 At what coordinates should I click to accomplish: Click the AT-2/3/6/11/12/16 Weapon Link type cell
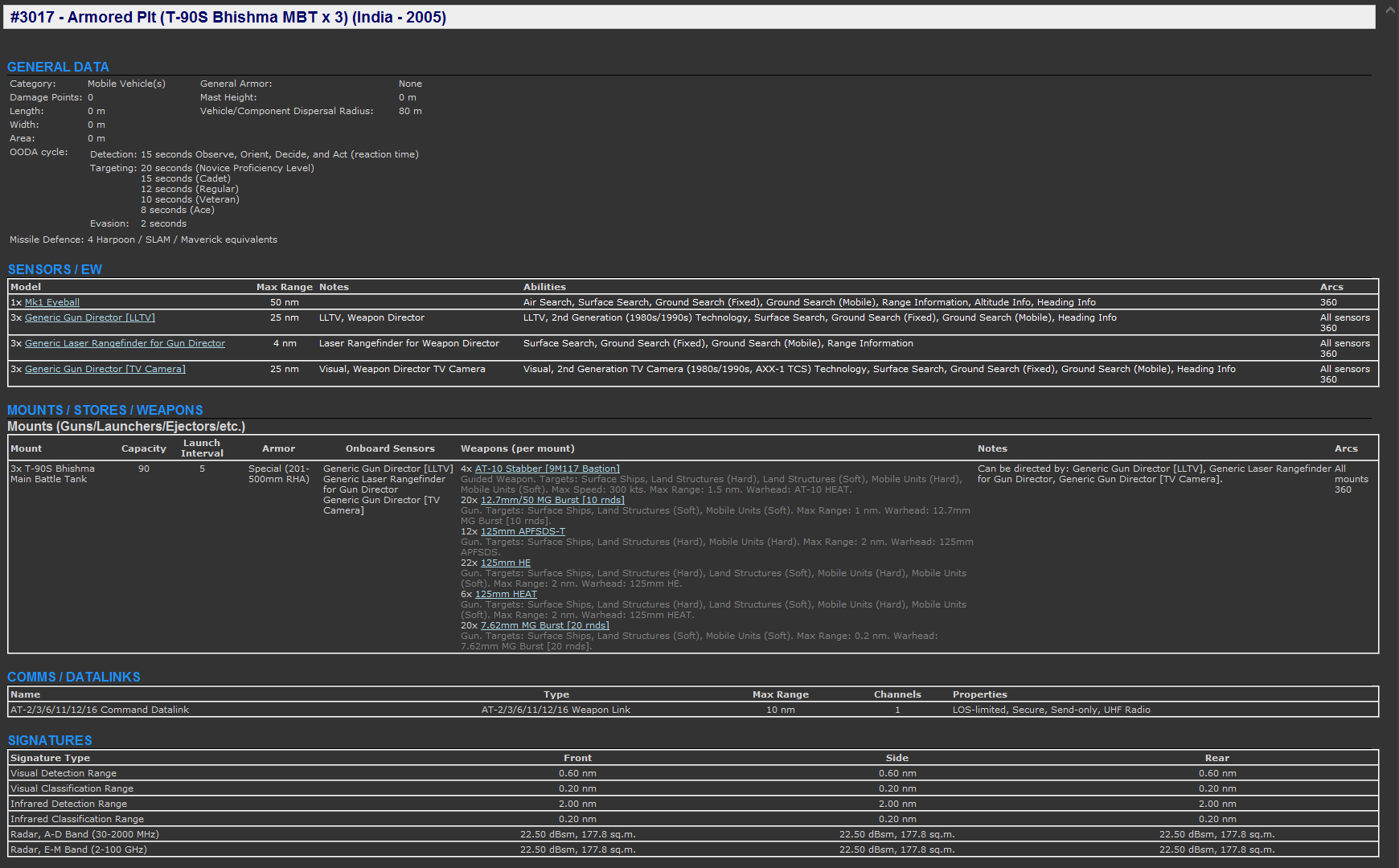click(556, 710)
